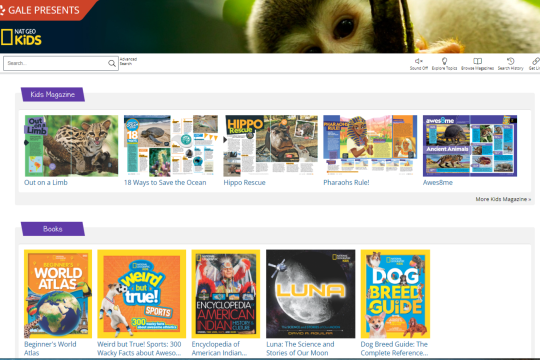This screenshot has height=360, width=540.
Task: Open Search History clock icon
Action: tap(510, 61)
